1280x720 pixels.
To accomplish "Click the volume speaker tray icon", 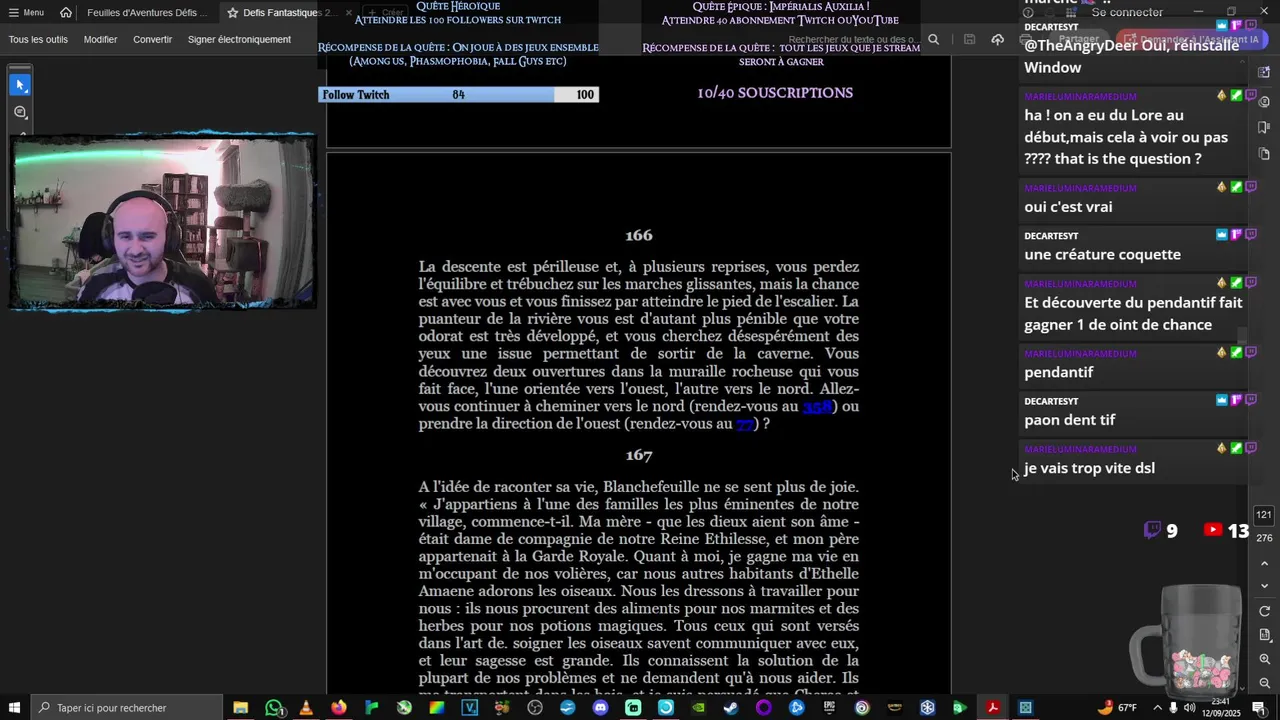I will 1190,707.
